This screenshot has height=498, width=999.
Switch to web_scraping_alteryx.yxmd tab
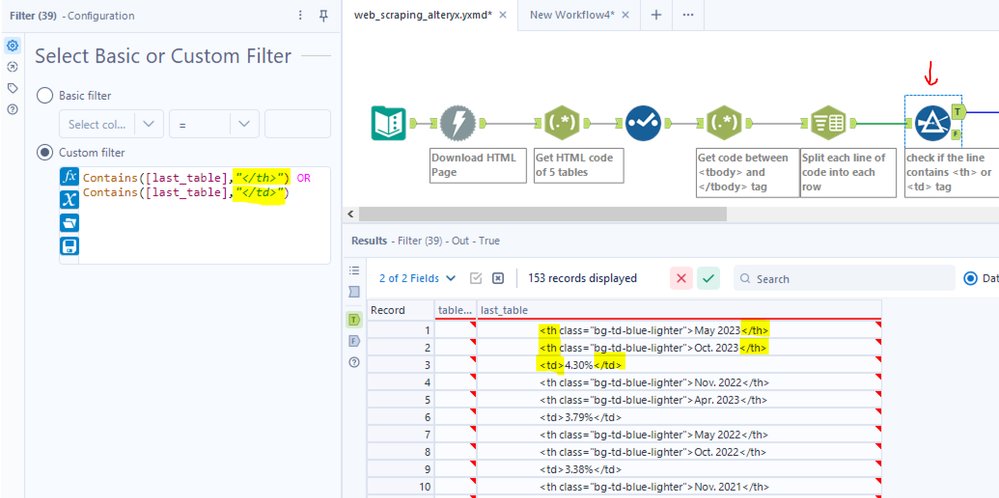tap(422, 15)
